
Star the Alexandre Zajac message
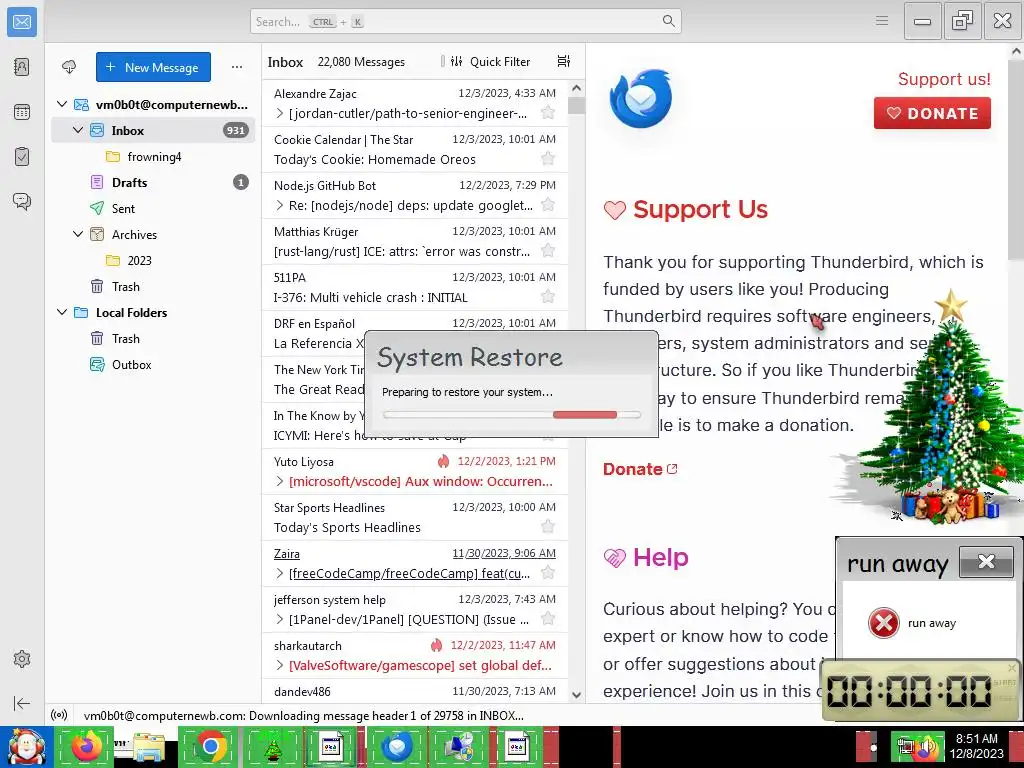[x=548, y=112]
